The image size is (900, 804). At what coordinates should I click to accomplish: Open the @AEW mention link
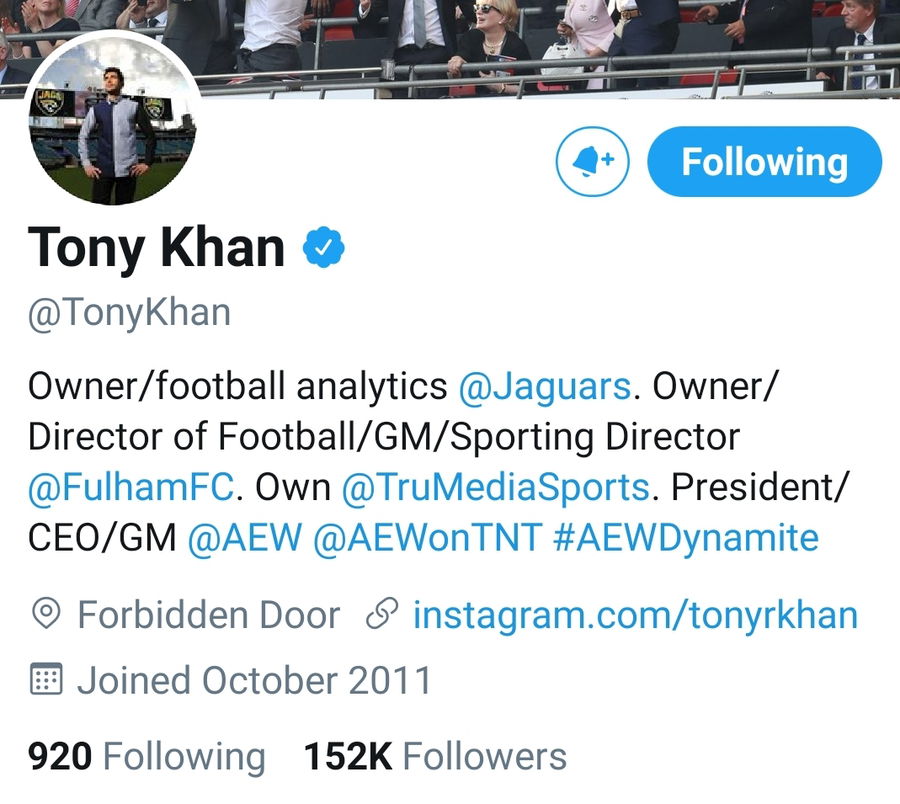(244, 538)
